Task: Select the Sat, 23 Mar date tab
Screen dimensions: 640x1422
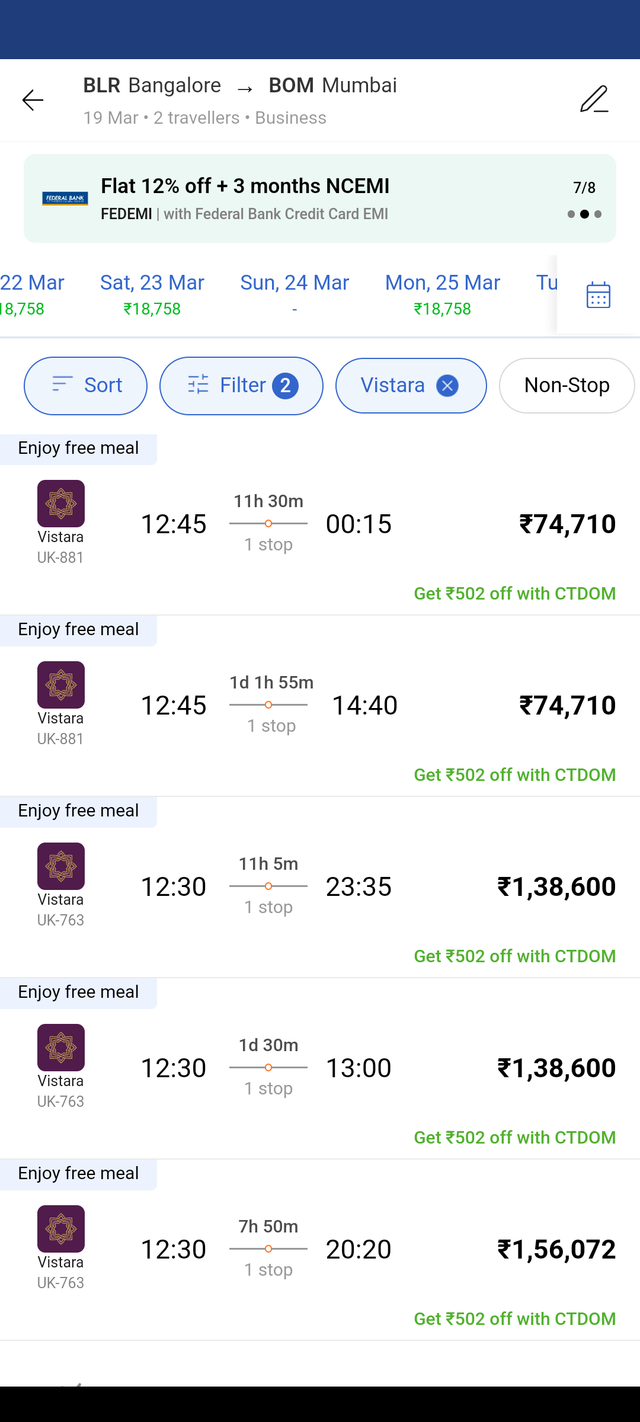Action: point(152,295)
